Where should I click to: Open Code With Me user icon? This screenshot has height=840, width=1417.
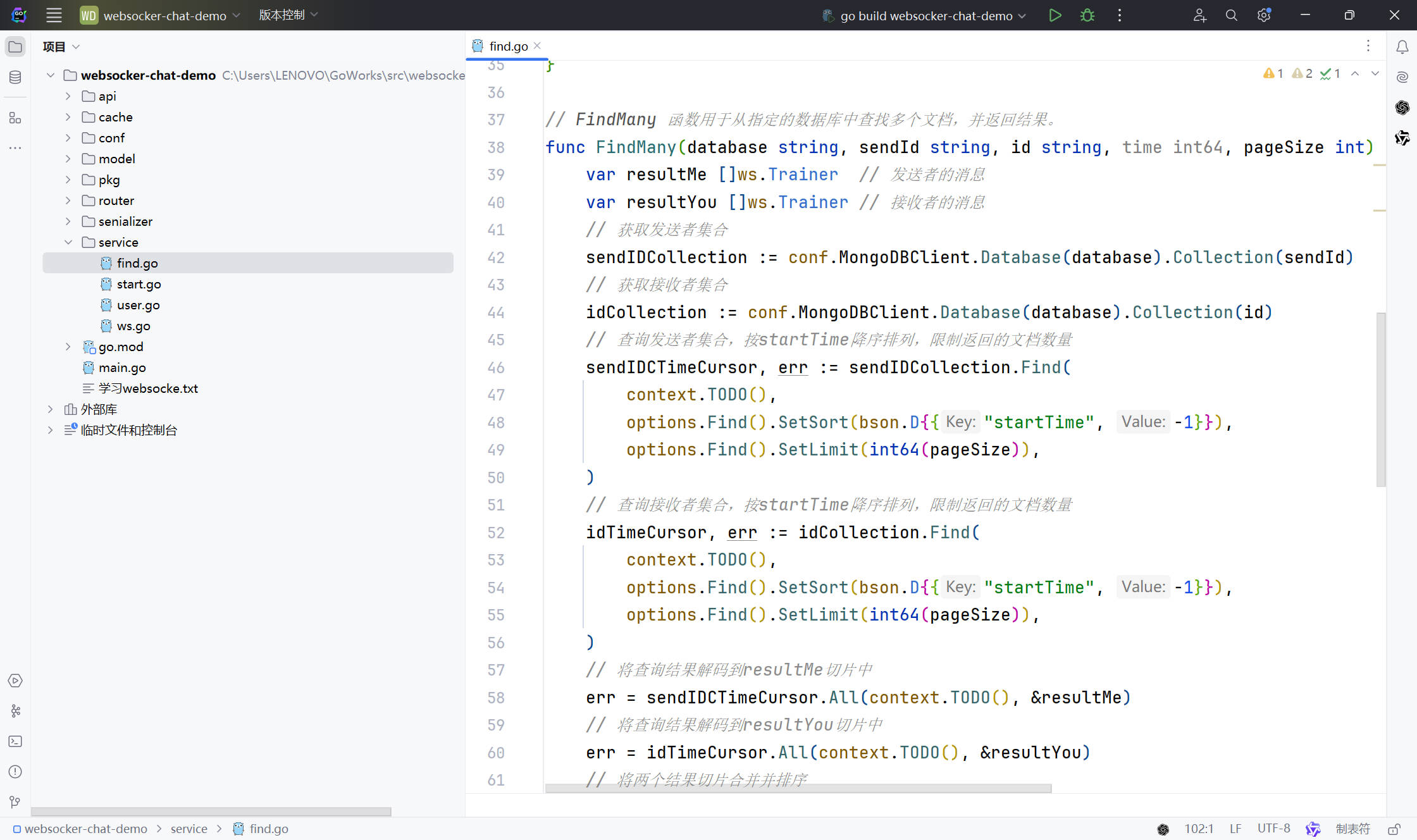[1199, 15]
